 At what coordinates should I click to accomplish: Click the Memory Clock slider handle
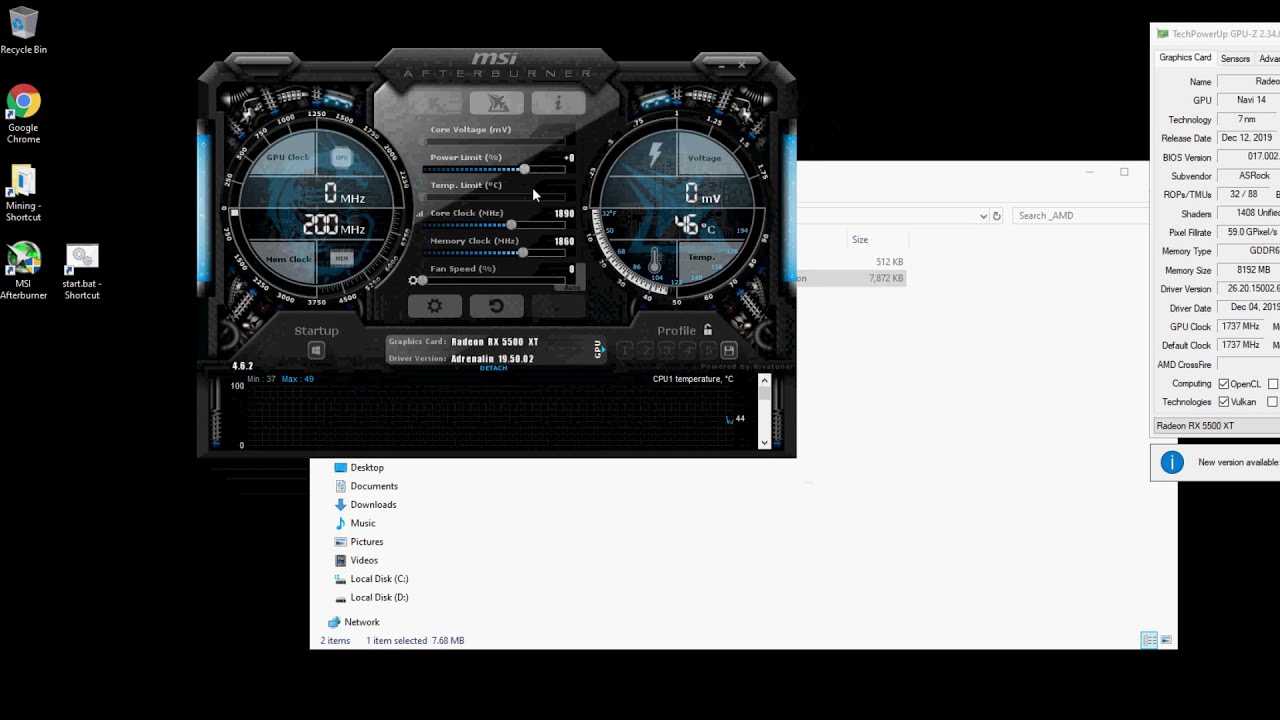(522, 253)
